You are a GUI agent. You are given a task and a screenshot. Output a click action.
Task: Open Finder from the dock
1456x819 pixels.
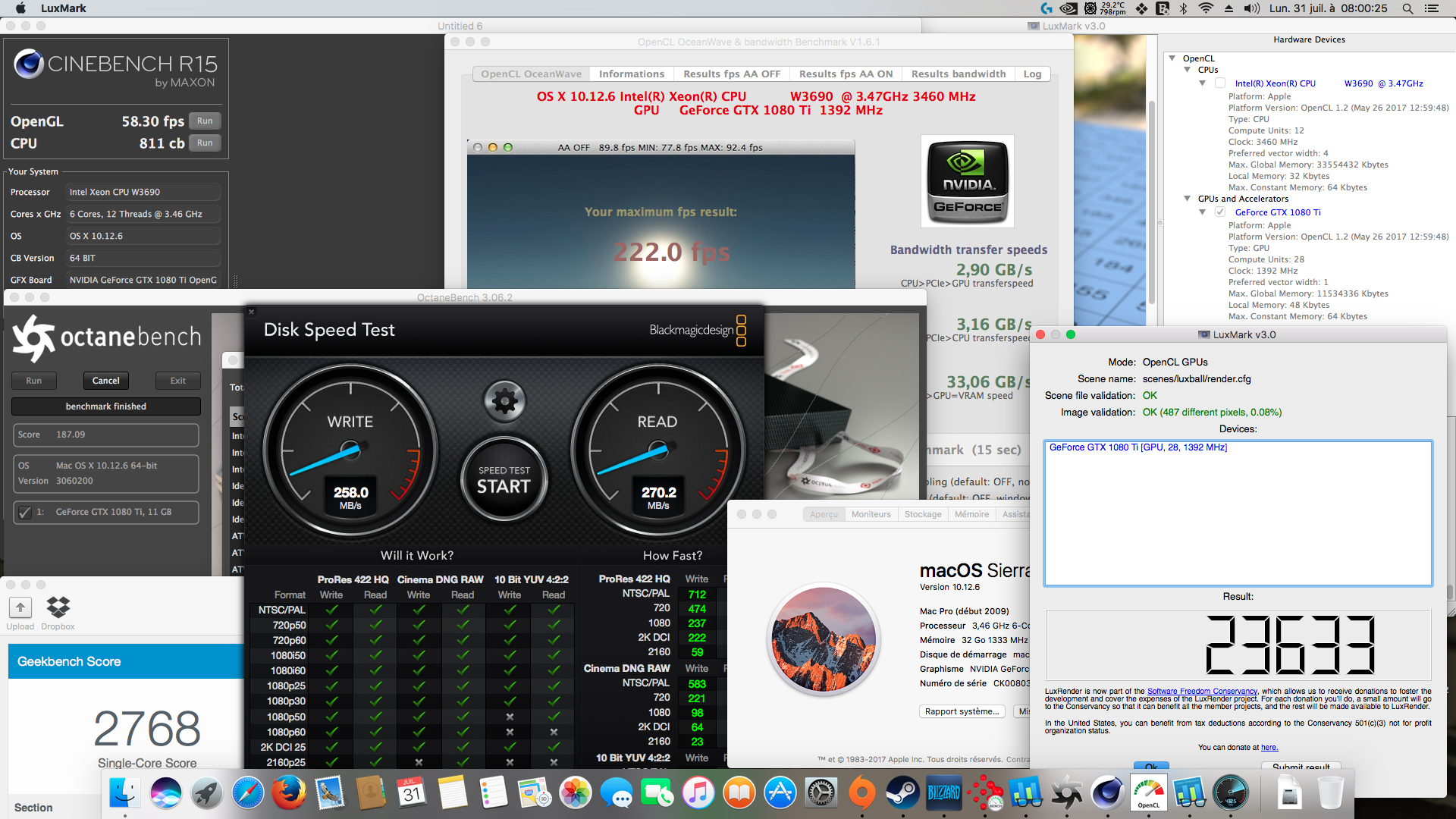point(125,793)
